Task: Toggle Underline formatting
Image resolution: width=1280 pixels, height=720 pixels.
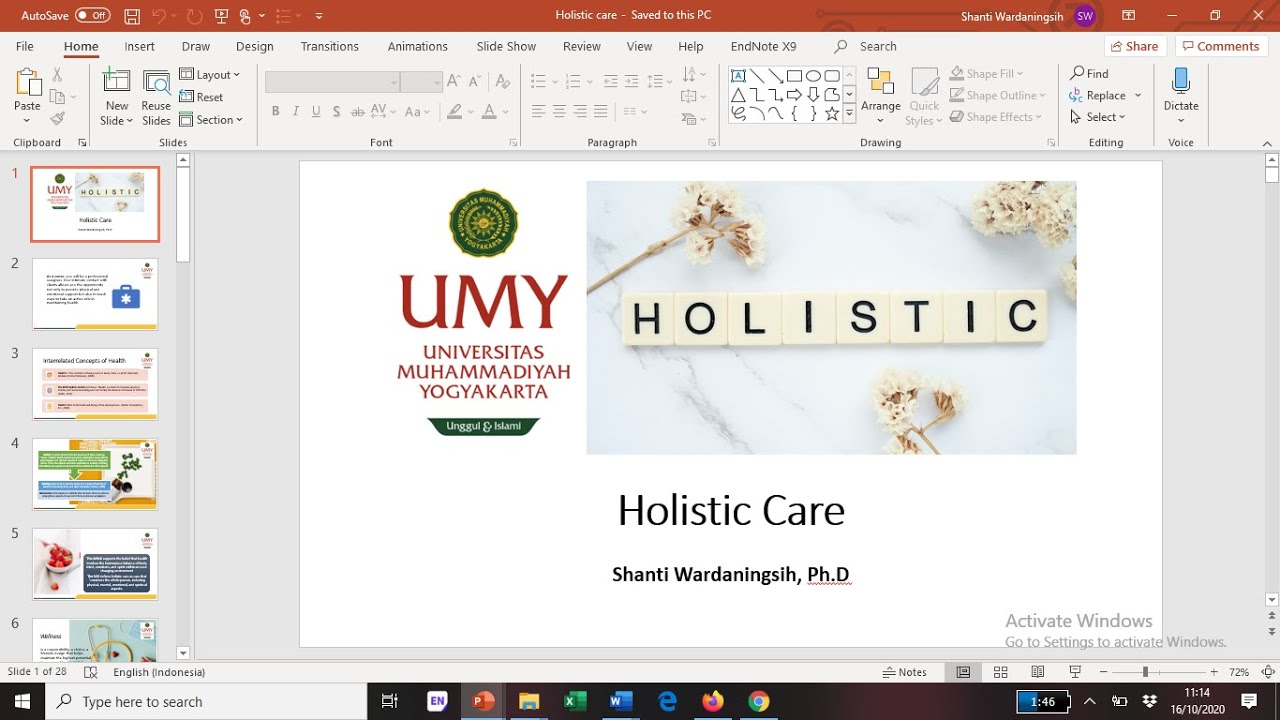Action: point(317,111)
